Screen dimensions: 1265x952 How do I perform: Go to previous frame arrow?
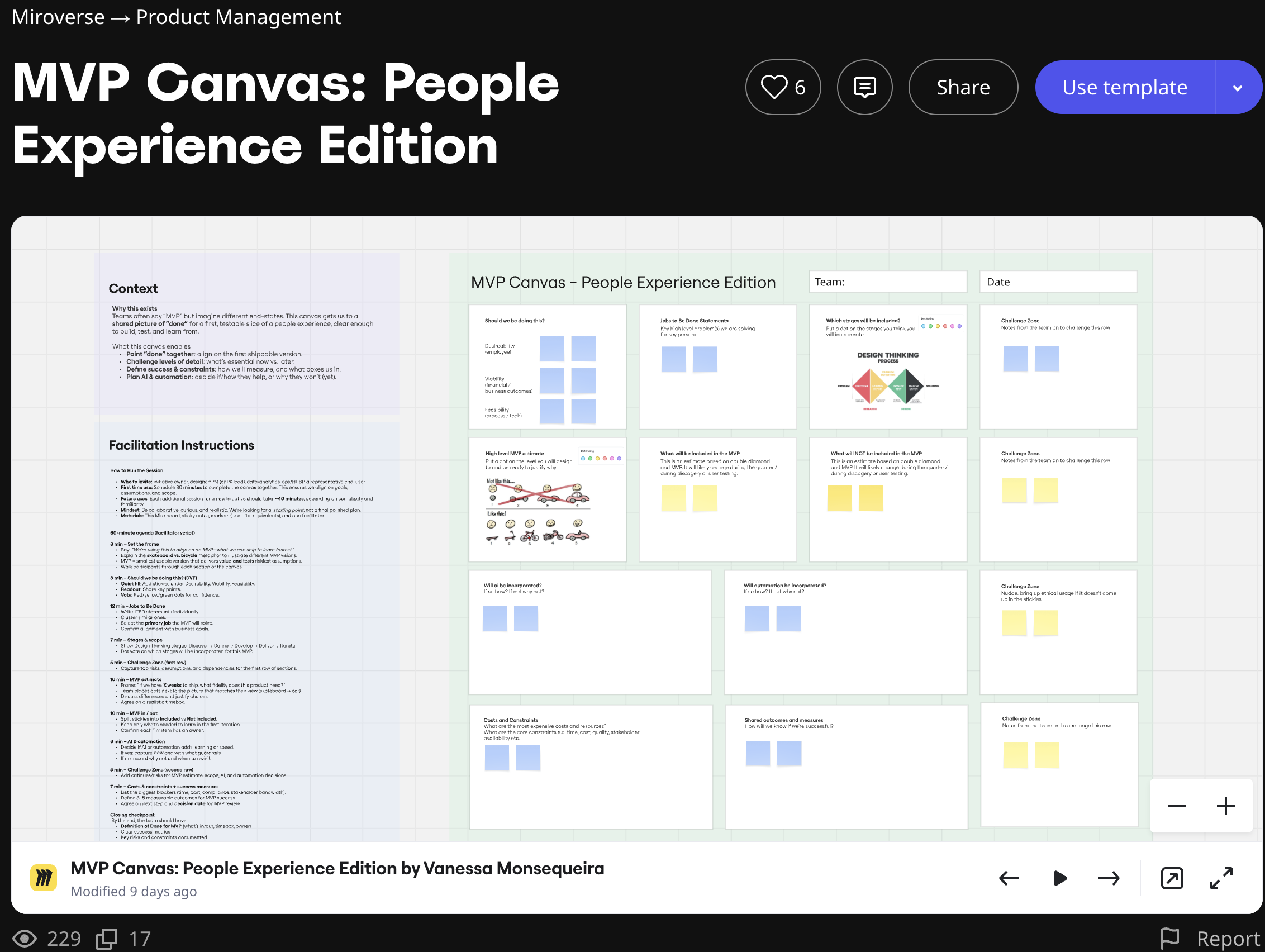click(x=1009, y=878)
